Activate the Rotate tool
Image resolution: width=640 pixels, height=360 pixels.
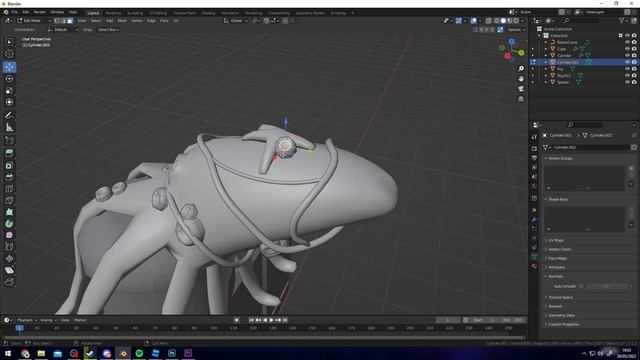click(9, 79)
